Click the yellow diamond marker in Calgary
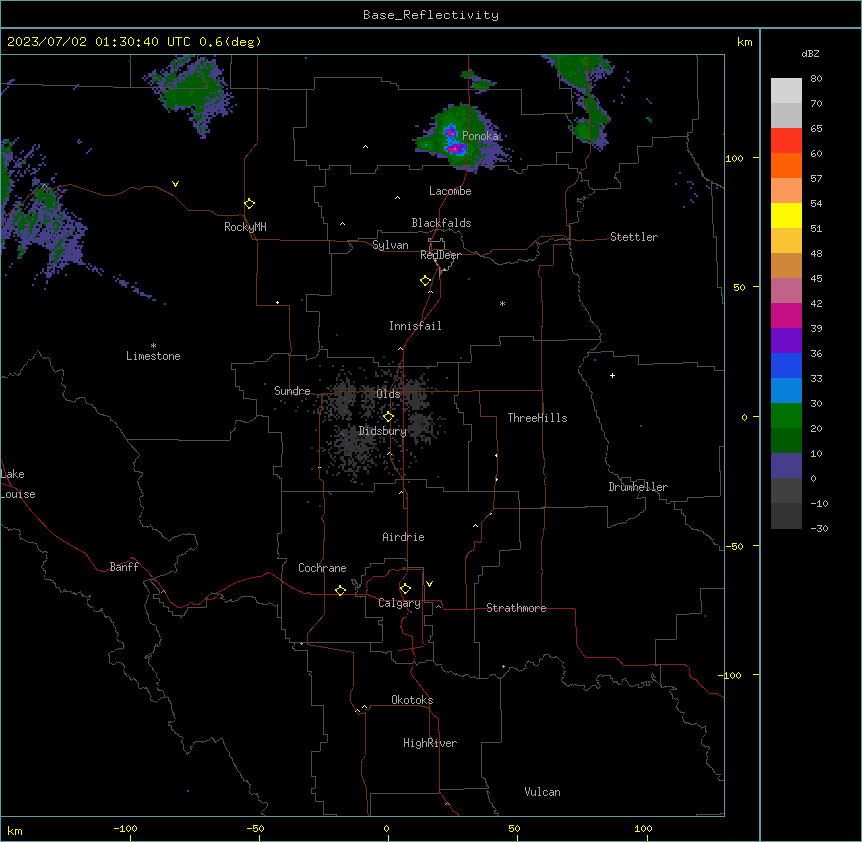Image resolution: width=862 pixels, height=842 pixels. coord(405,589)
